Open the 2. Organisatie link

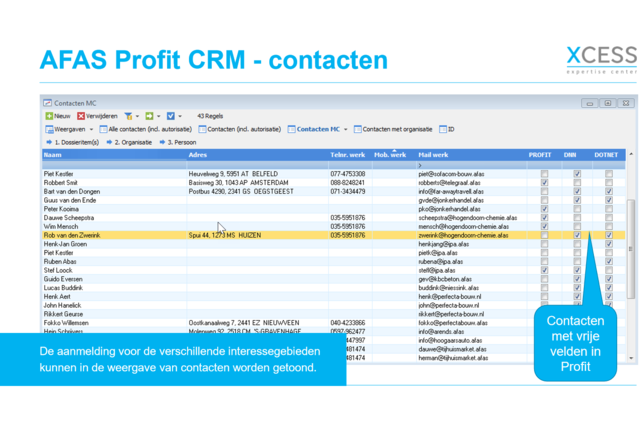(x=129, y=142)
